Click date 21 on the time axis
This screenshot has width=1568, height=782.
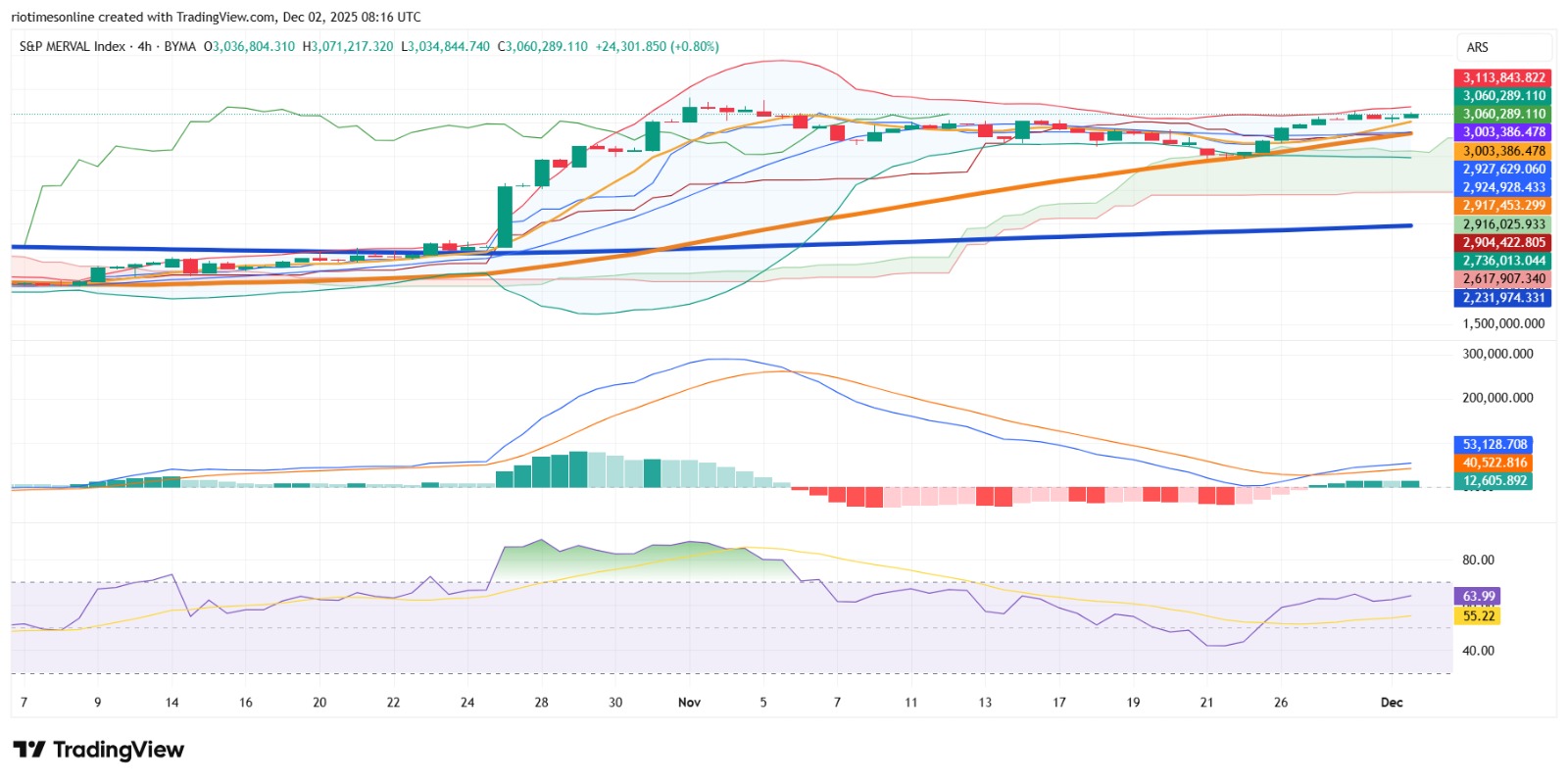(1206, 703)
